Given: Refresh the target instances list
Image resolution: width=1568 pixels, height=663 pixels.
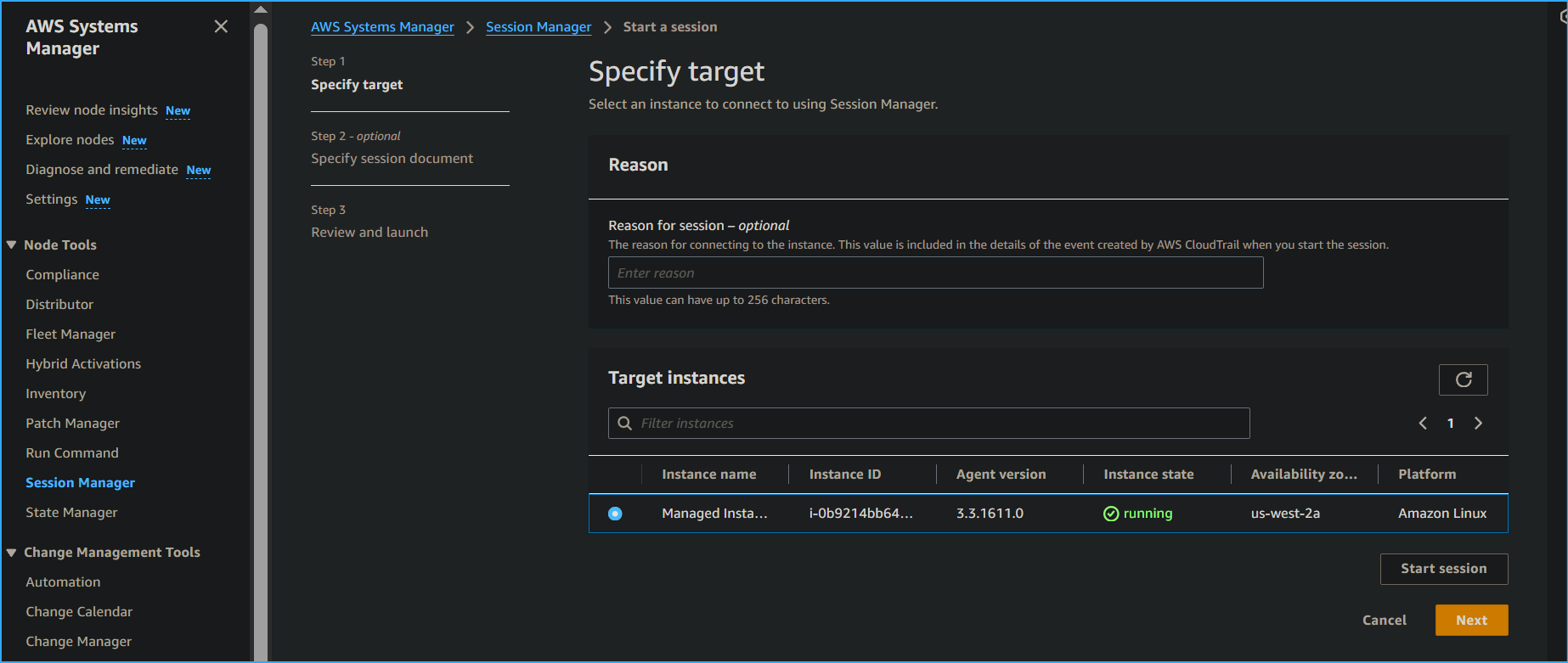Looking at the screenshot, I should pyautogui.click(x=1463, y=379).
